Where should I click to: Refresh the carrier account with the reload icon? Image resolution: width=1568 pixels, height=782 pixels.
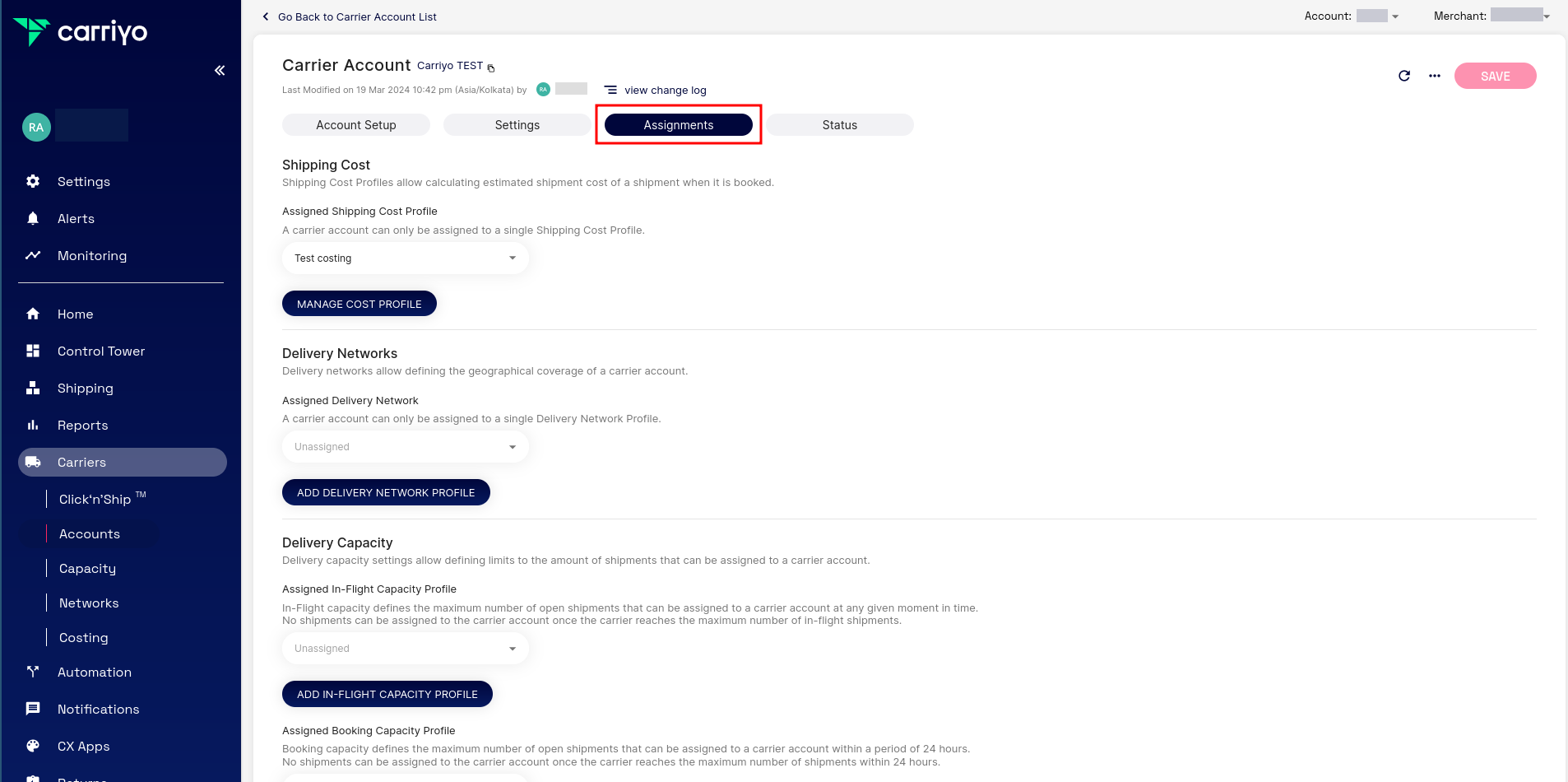(x=1403, y=76)
